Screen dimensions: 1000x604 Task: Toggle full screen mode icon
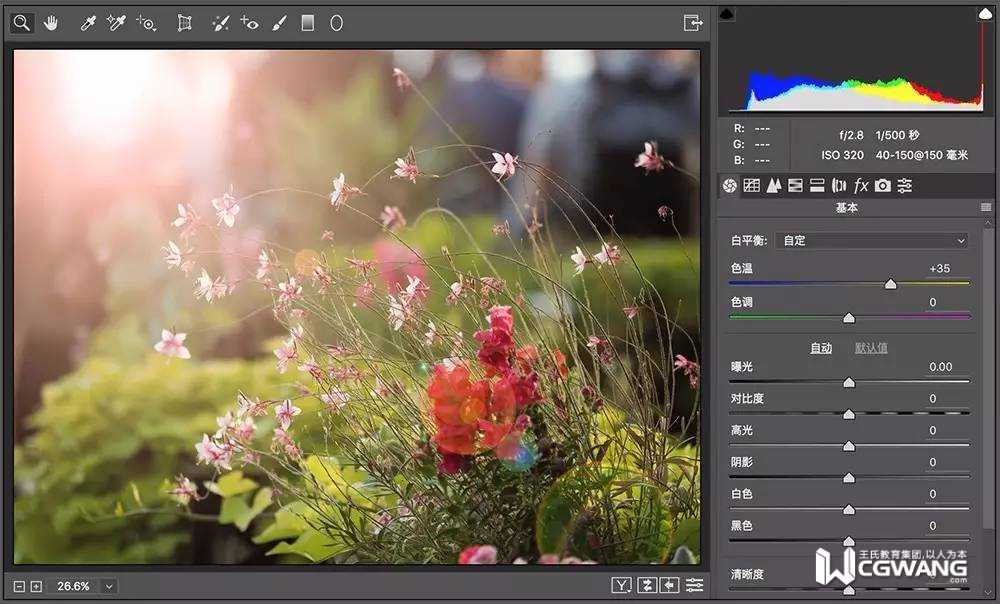[693, 23]
